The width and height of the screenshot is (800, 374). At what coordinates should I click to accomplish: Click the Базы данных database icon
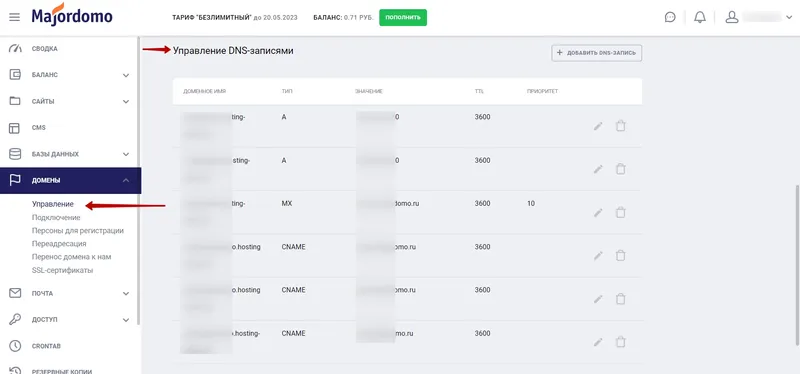[x=15, y=154]
